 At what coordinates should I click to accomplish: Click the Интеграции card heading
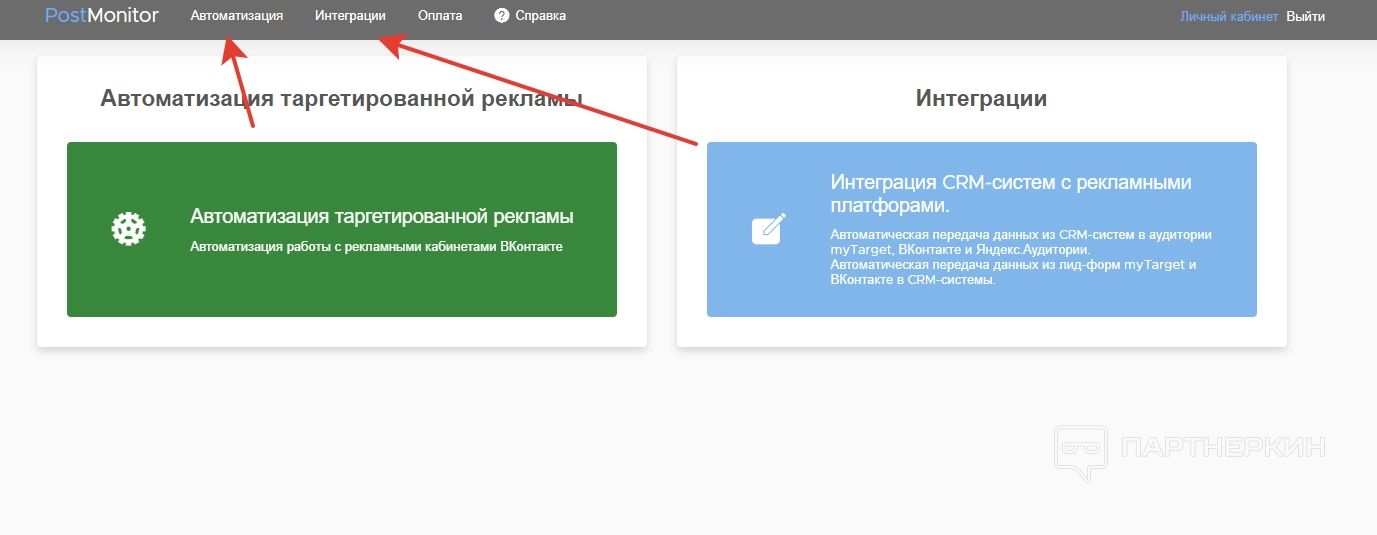pyautogui.click(x=982, y=98)
